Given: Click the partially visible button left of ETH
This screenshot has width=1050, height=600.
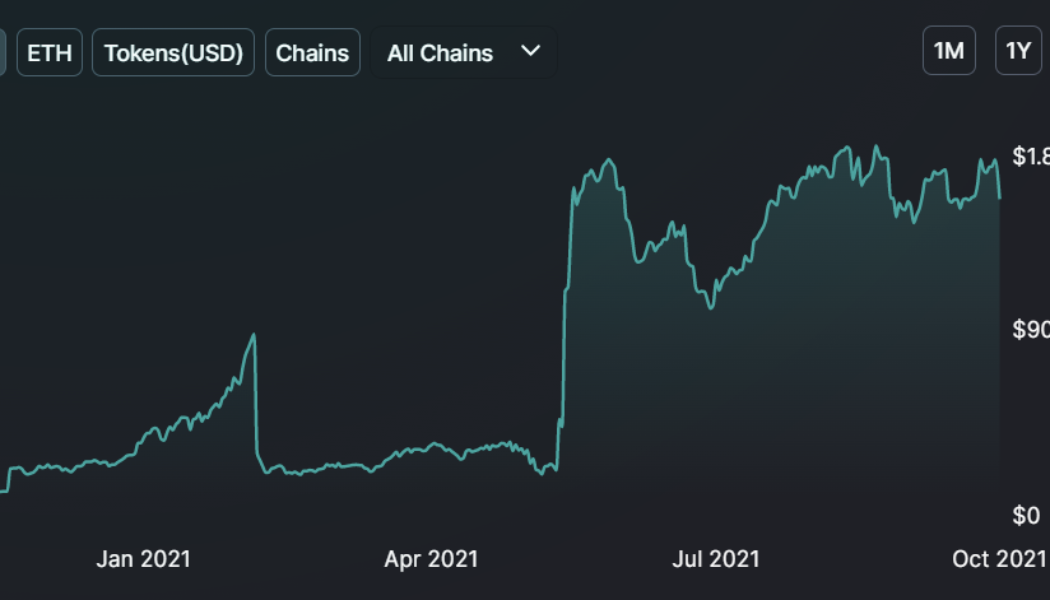Looking at the screenshot, I should tap(2, 53).
